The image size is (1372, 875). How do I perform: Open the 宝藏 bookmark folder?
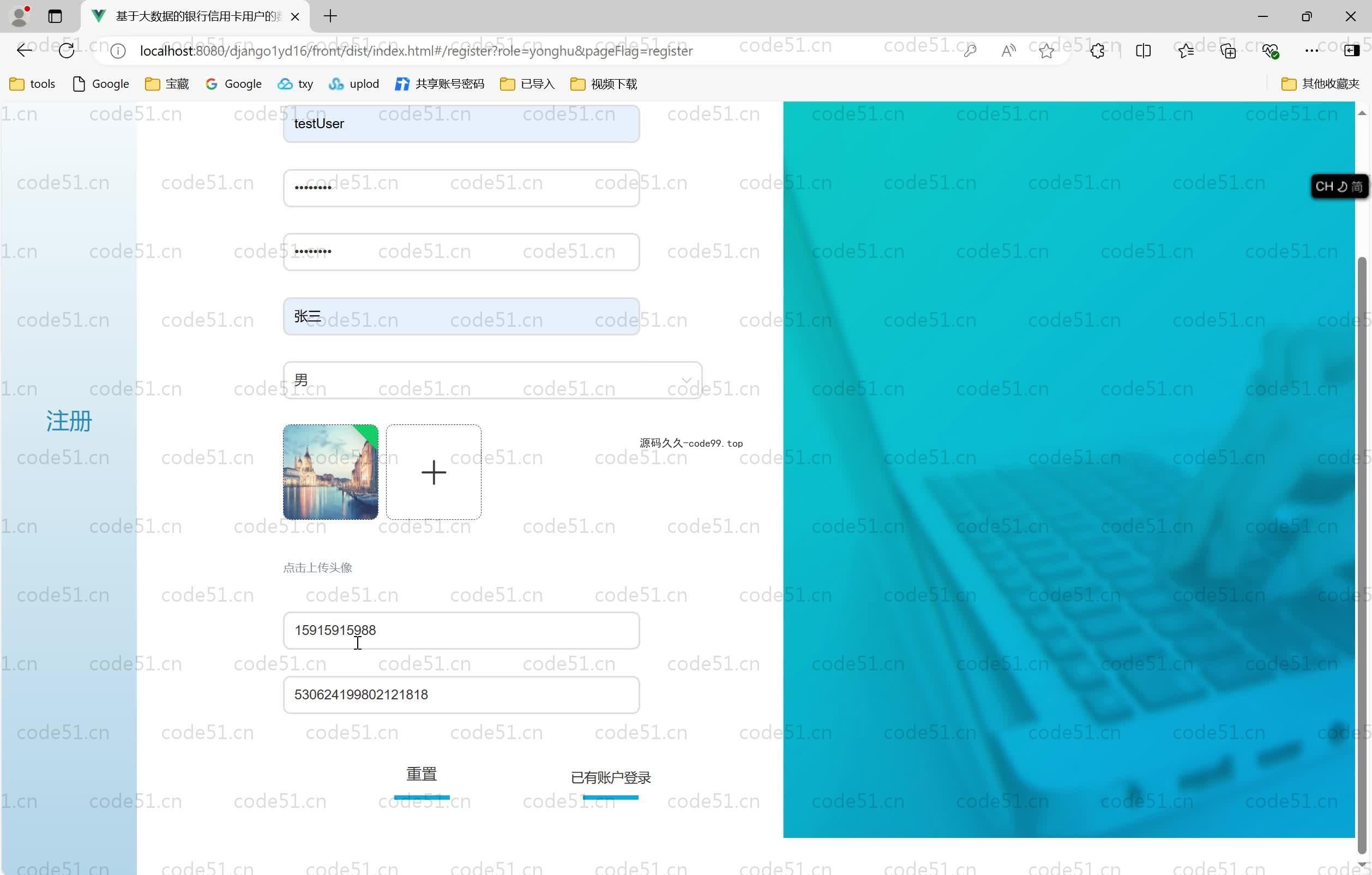[x=166, y=84]
